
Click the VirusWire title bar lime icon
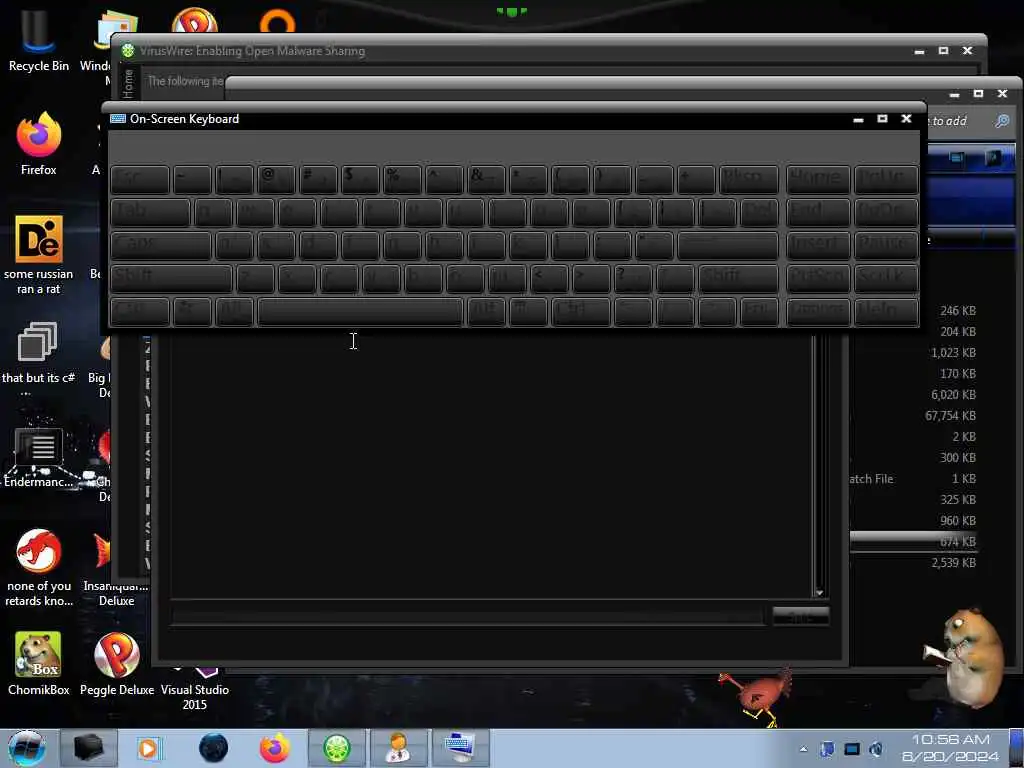pyautogui.click(x=128, y=50)
